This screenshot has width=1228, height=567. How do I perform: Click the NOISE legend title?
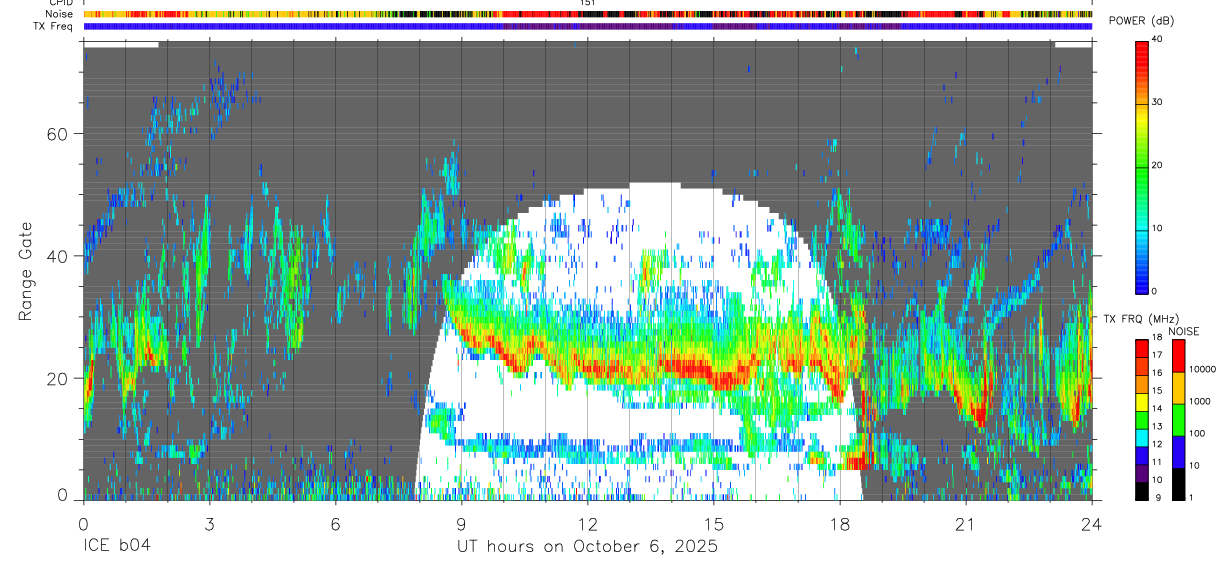pyautogui.click(x=1184, y=331)
